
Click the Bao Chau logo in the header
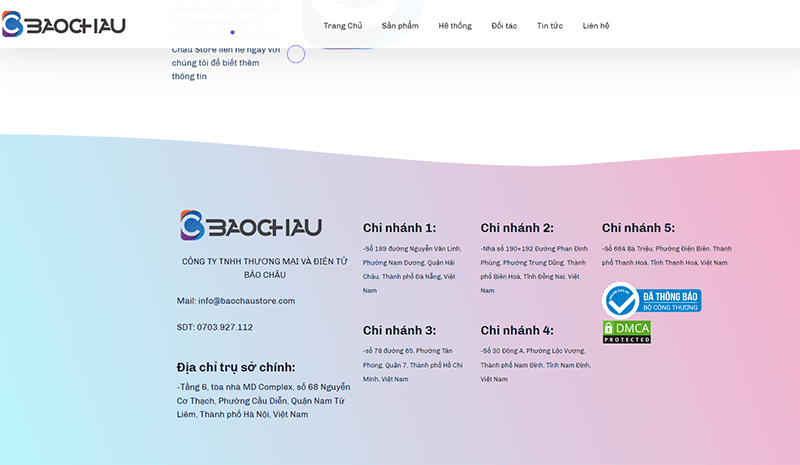tap(63, 24)
